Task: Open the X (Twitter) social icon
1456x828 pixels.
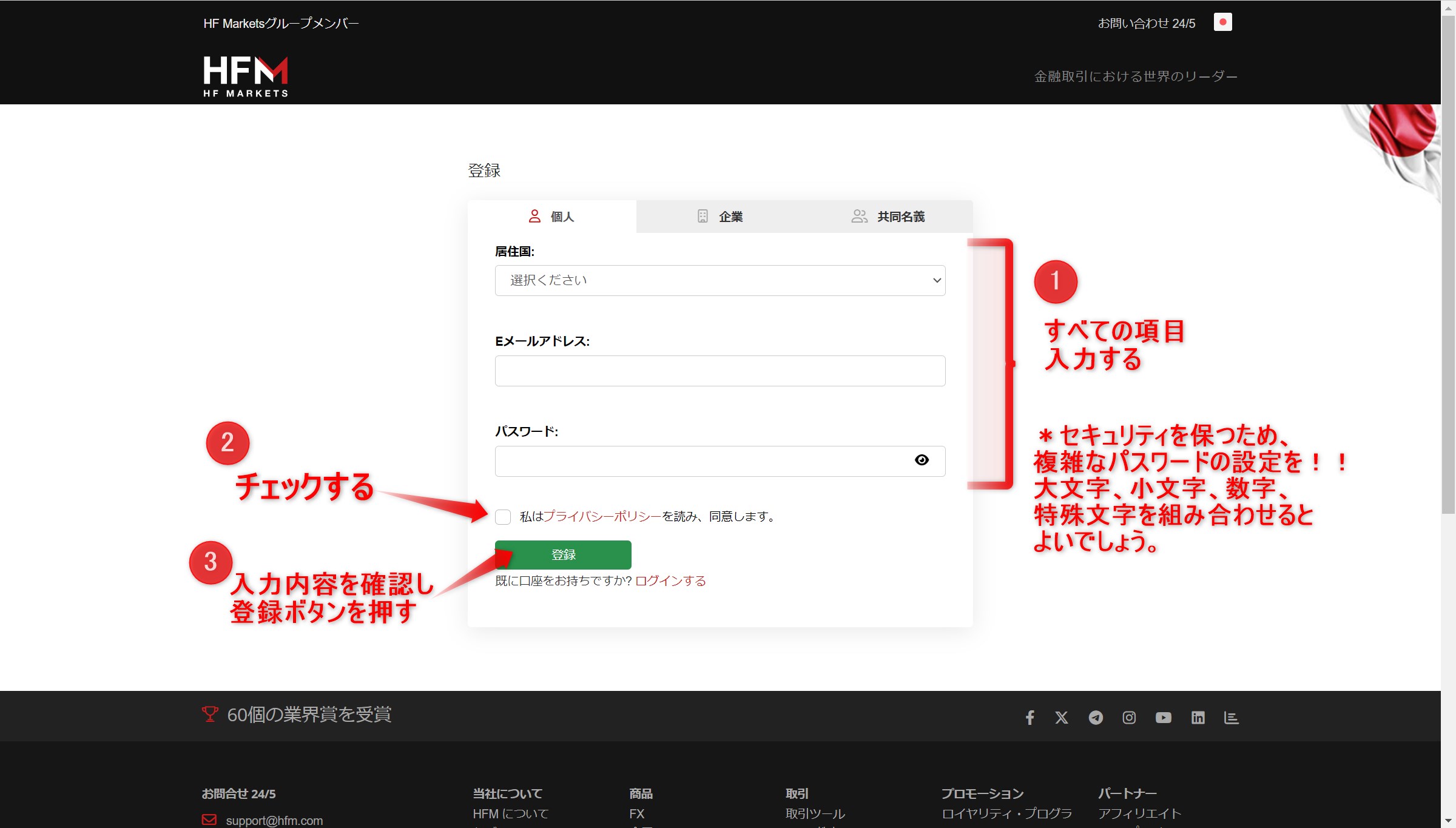Action: coord(1062,718)
